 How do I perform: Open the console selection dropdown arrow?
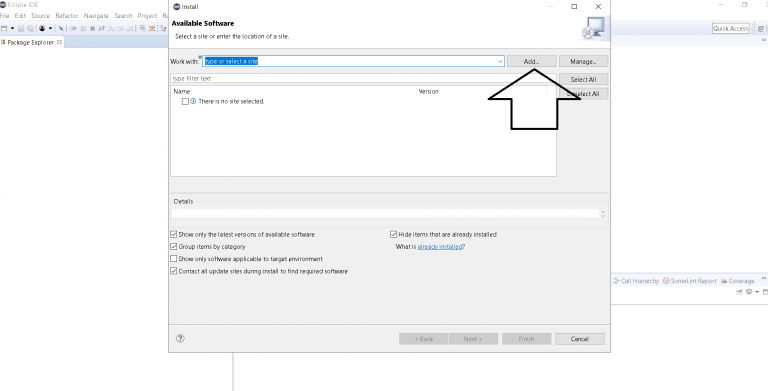pos(757,292)
